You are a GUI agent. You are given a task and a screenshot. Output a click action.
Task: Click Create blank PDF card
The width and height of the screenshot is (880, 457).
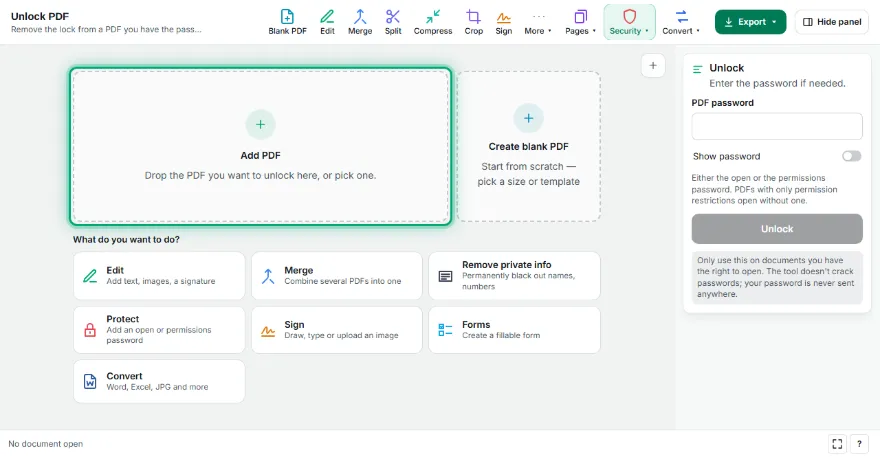click(x=529, y=147)
